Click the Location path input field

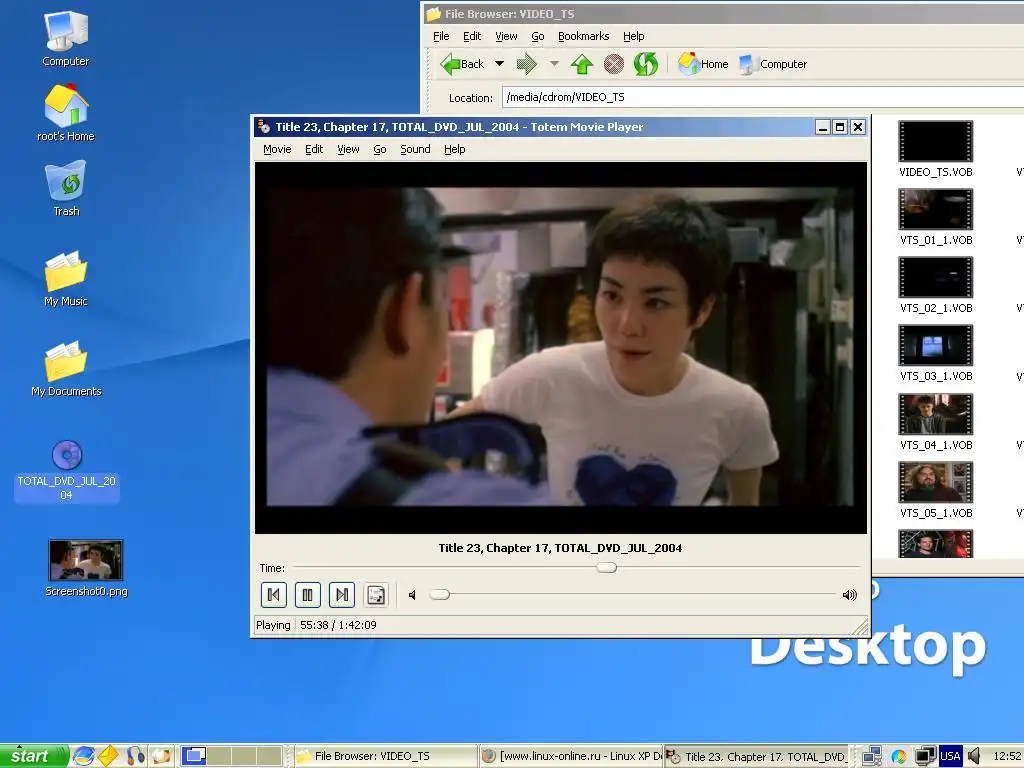[x=760, y=97]
